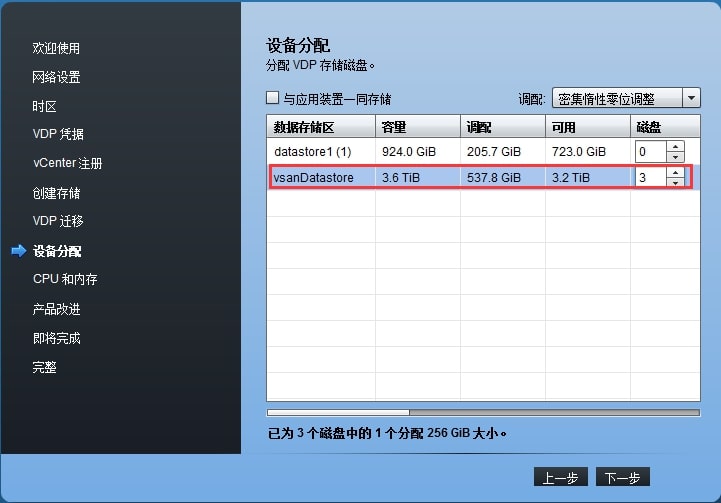The image size is (721, 503).
Task: Click the blue arrow current-step indicator
Action: pyautogui.click(x=19, y=251)
